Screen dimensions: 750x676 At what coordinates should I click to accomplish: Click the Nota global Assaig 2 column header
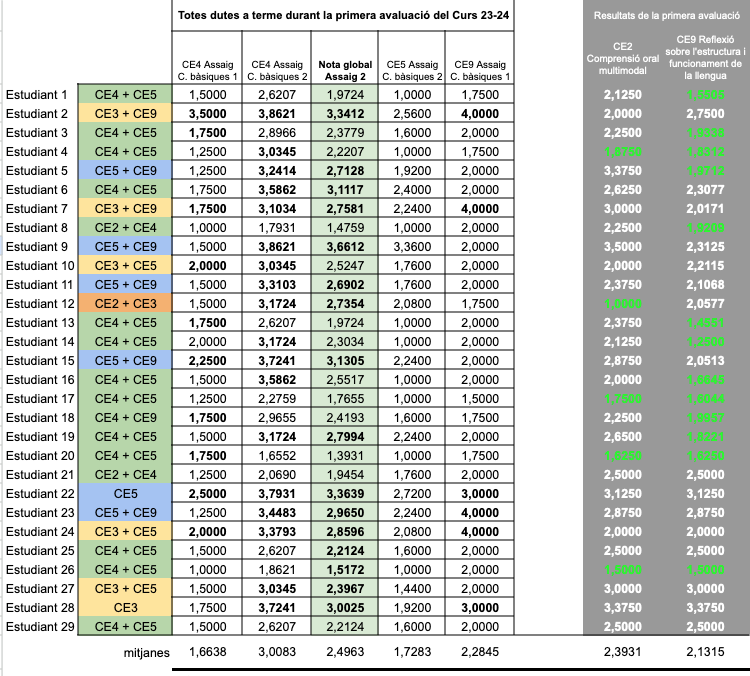pyautogui.click(x=345, y=70)
